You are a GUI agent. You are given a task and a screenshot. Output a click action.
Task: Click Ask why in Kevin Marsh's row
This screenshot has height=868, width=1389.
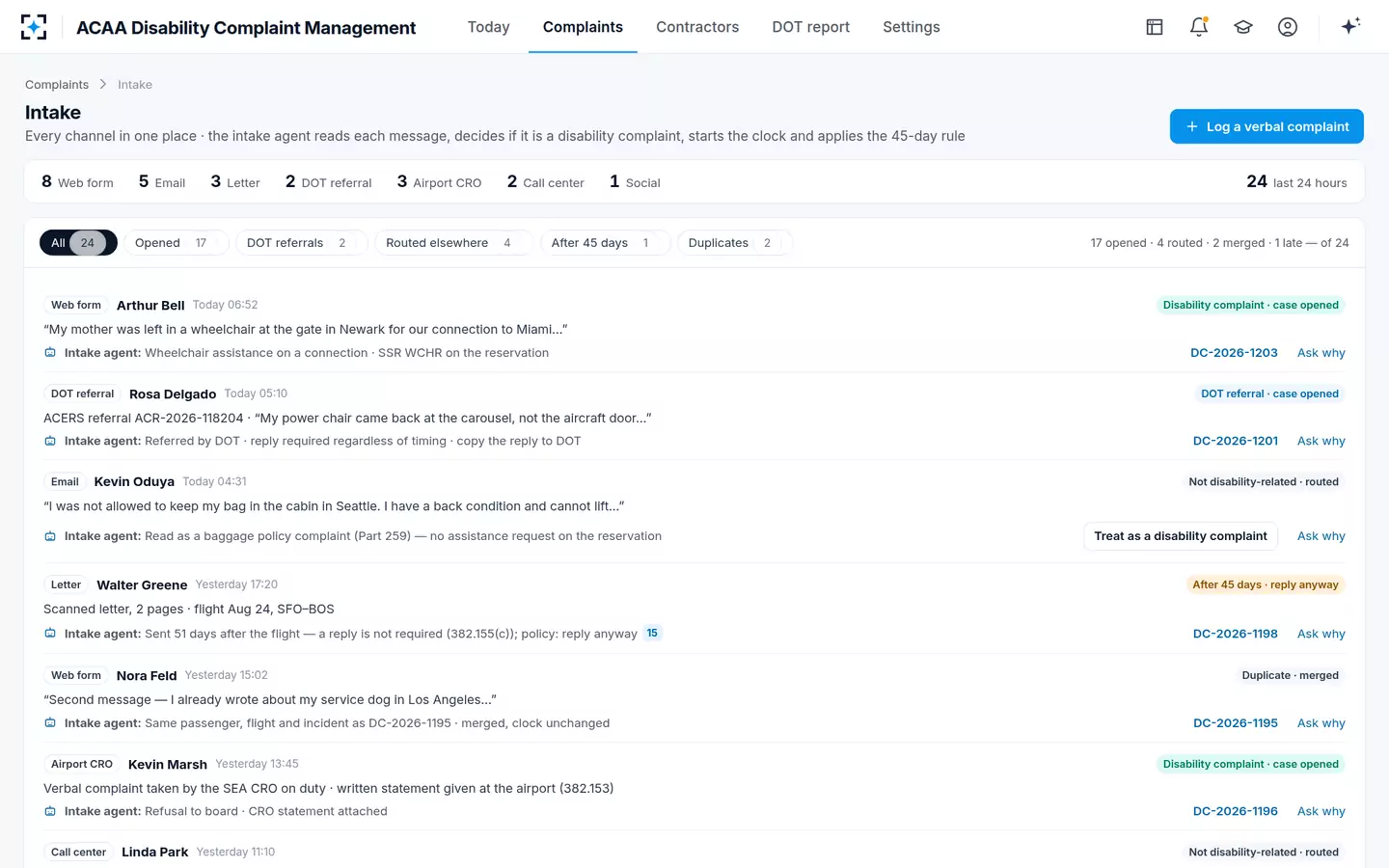(1321, 811)
